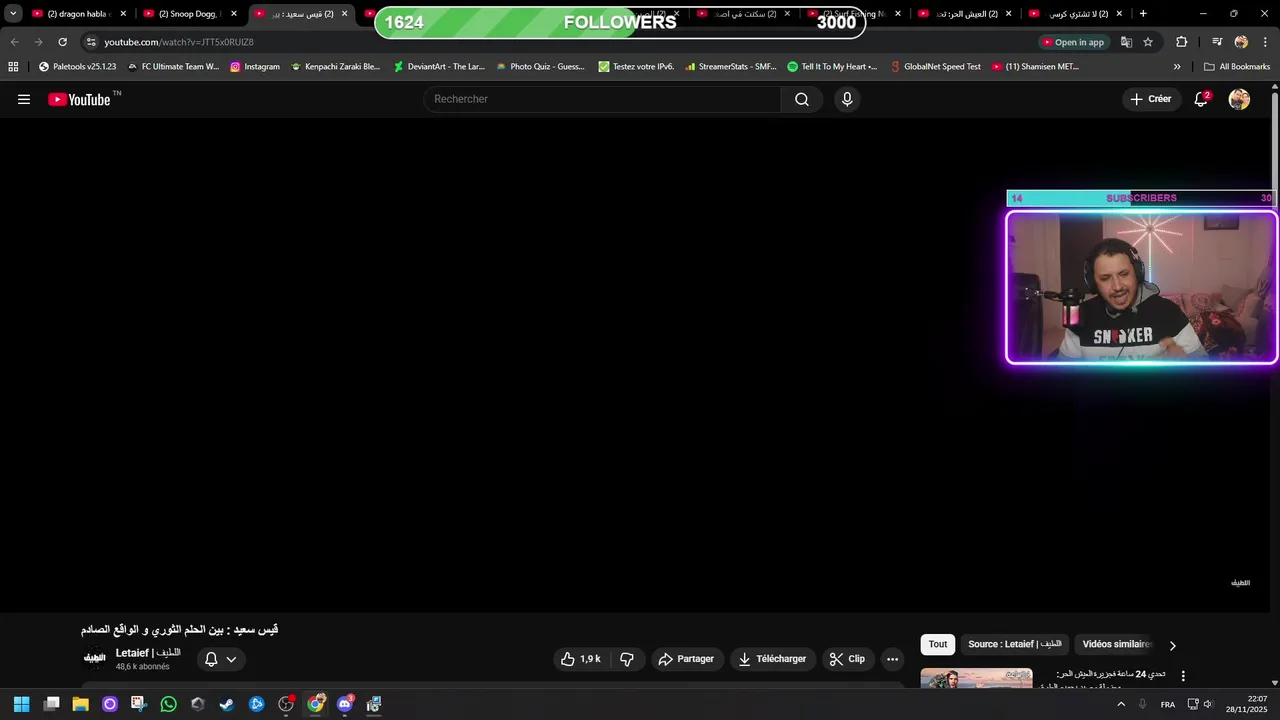Select the Tout filter chip

(x=938, y=645)
